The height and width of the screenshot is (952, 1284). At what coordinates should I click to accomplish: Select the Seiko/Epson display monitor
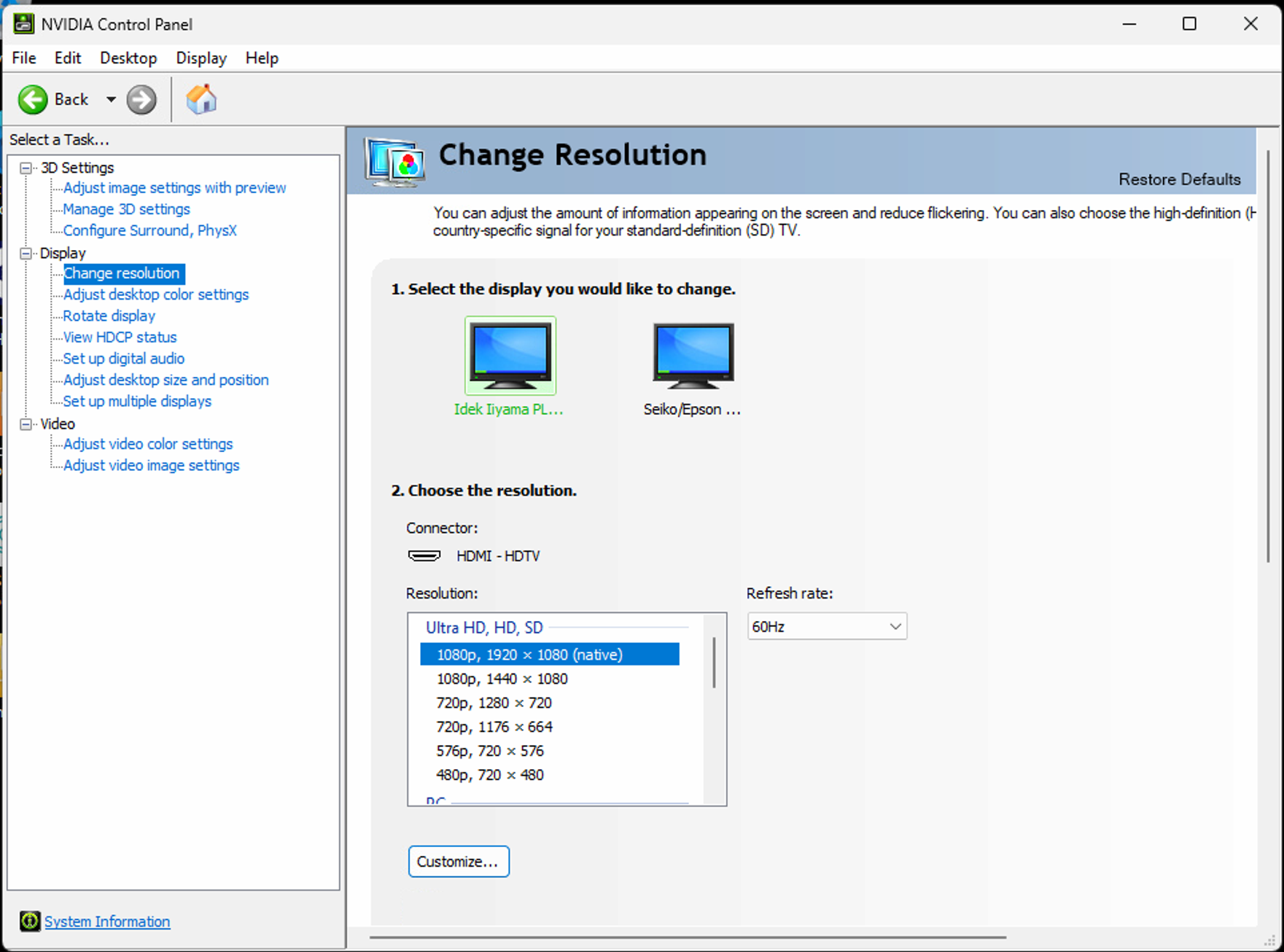693,356
